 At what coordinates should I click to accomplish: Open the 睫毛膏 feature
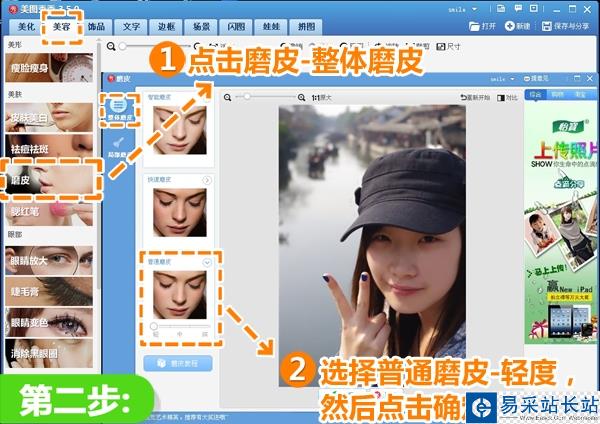coord(49,292)
